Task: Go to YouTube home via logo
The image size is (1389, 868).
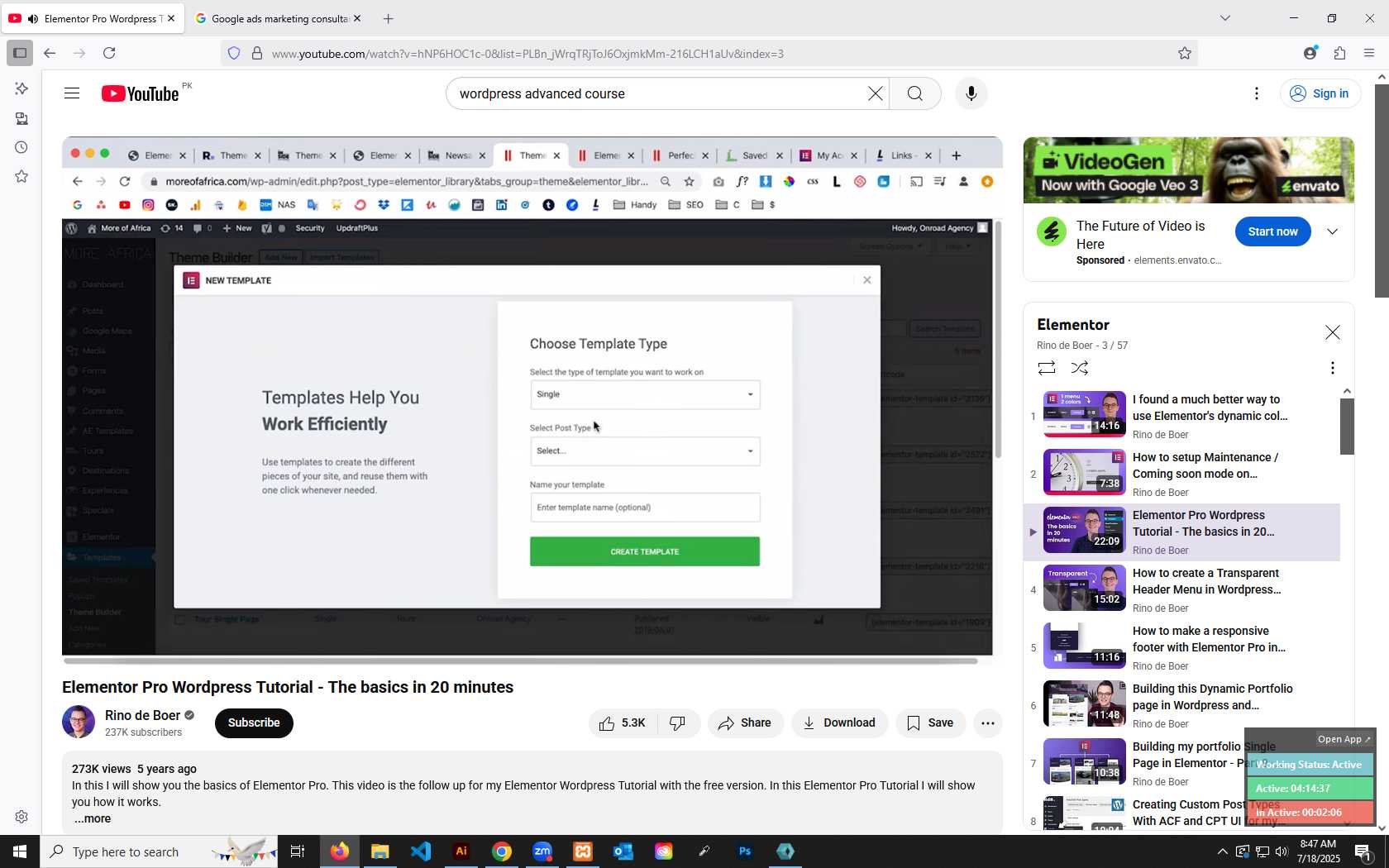Action: 141,93
